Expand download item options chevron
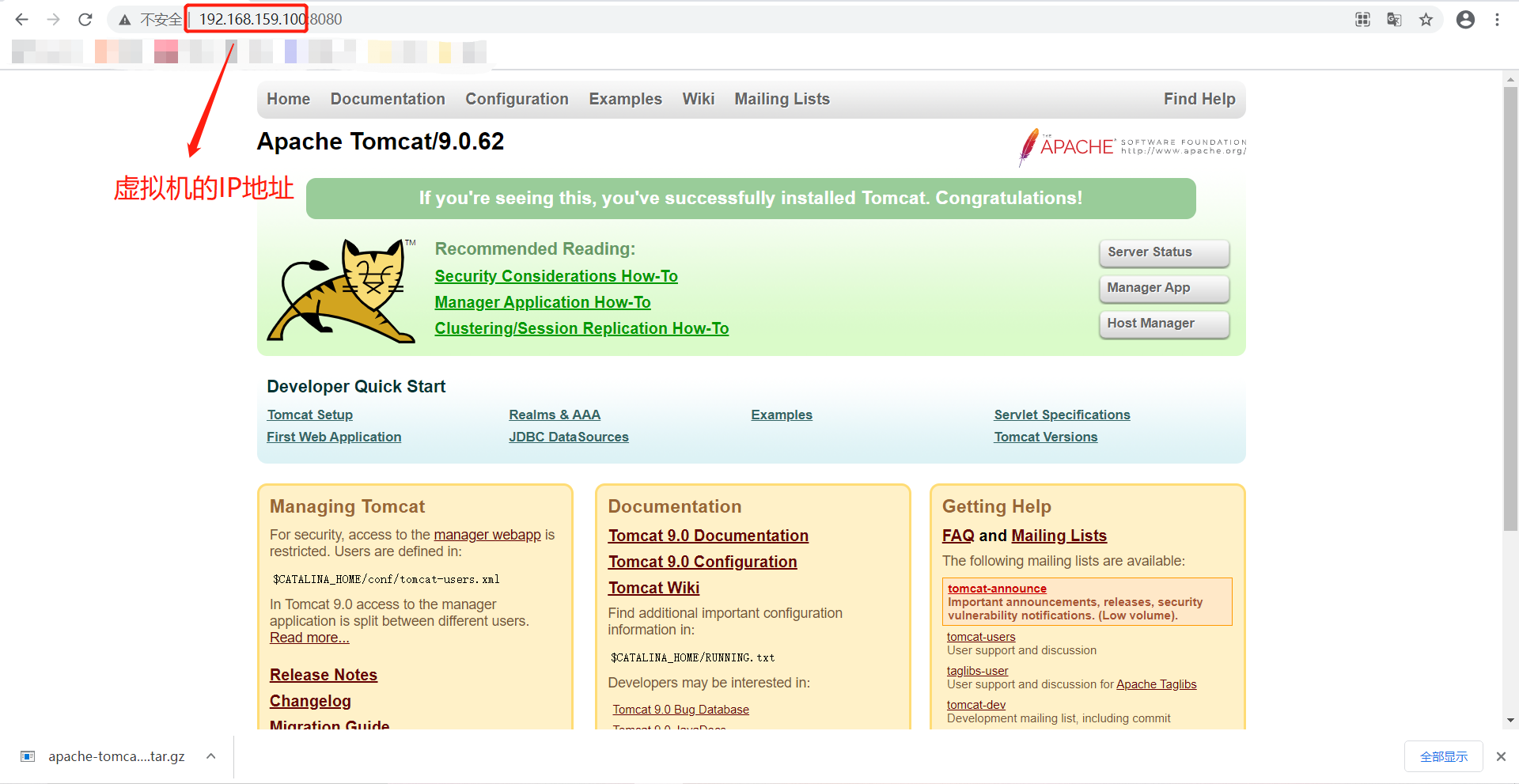1519x784 pixels. [211, 756]
